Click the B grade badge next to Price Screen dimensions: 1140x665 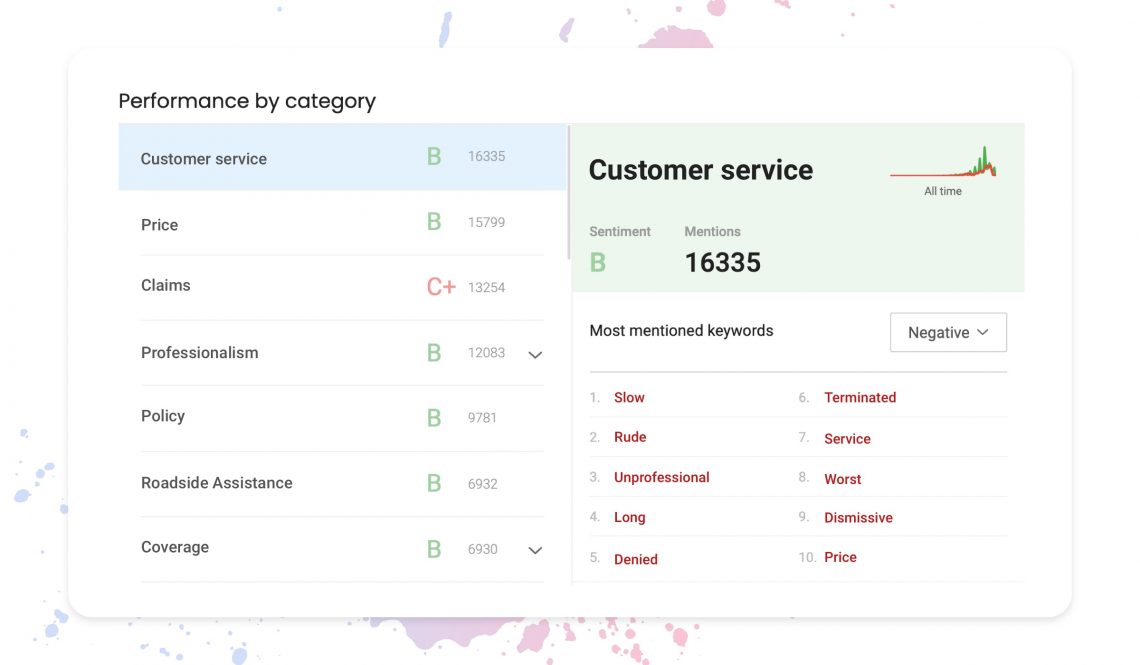tap(433, 221)
